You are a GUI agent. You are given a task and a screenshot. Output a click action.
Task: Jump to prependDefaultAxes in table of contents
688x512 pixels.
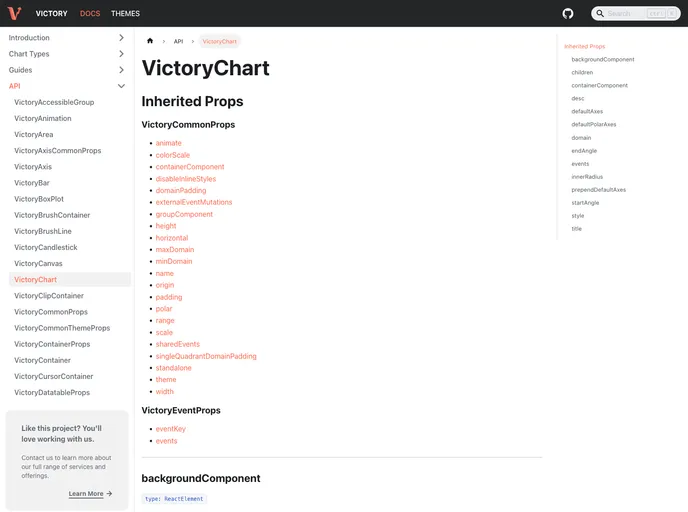point(598,190)
